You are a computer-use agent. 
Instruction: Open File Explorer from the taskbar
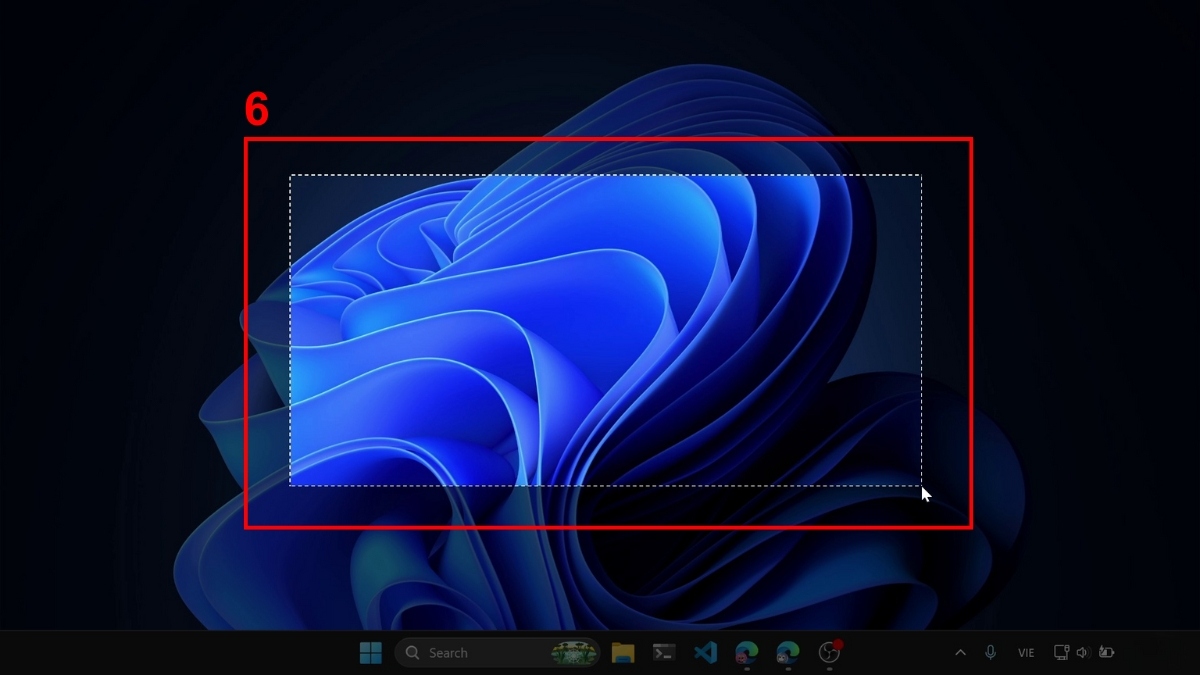623,652
